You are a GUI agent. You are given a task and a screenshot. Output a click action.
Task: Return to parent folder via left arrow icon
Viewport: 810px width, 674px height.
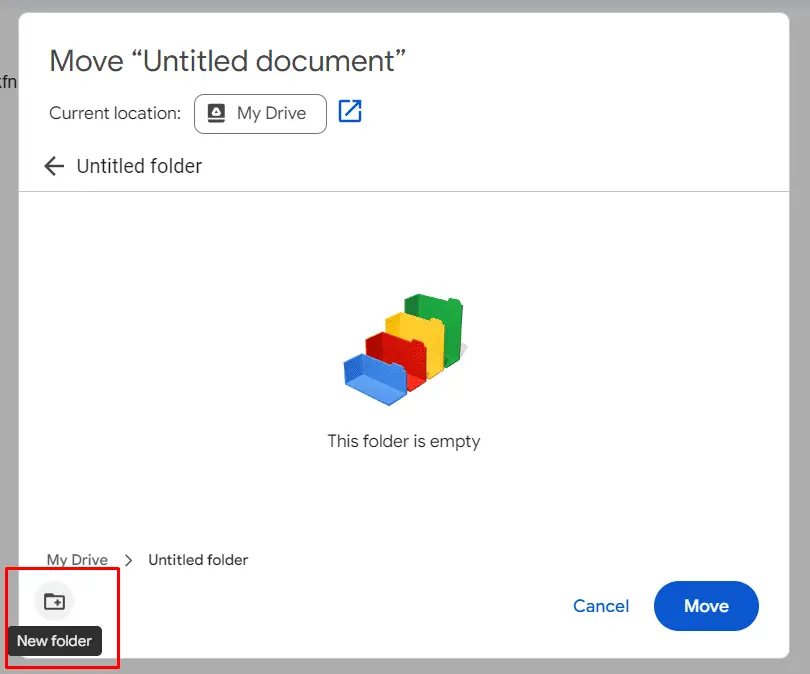[53, 166]
